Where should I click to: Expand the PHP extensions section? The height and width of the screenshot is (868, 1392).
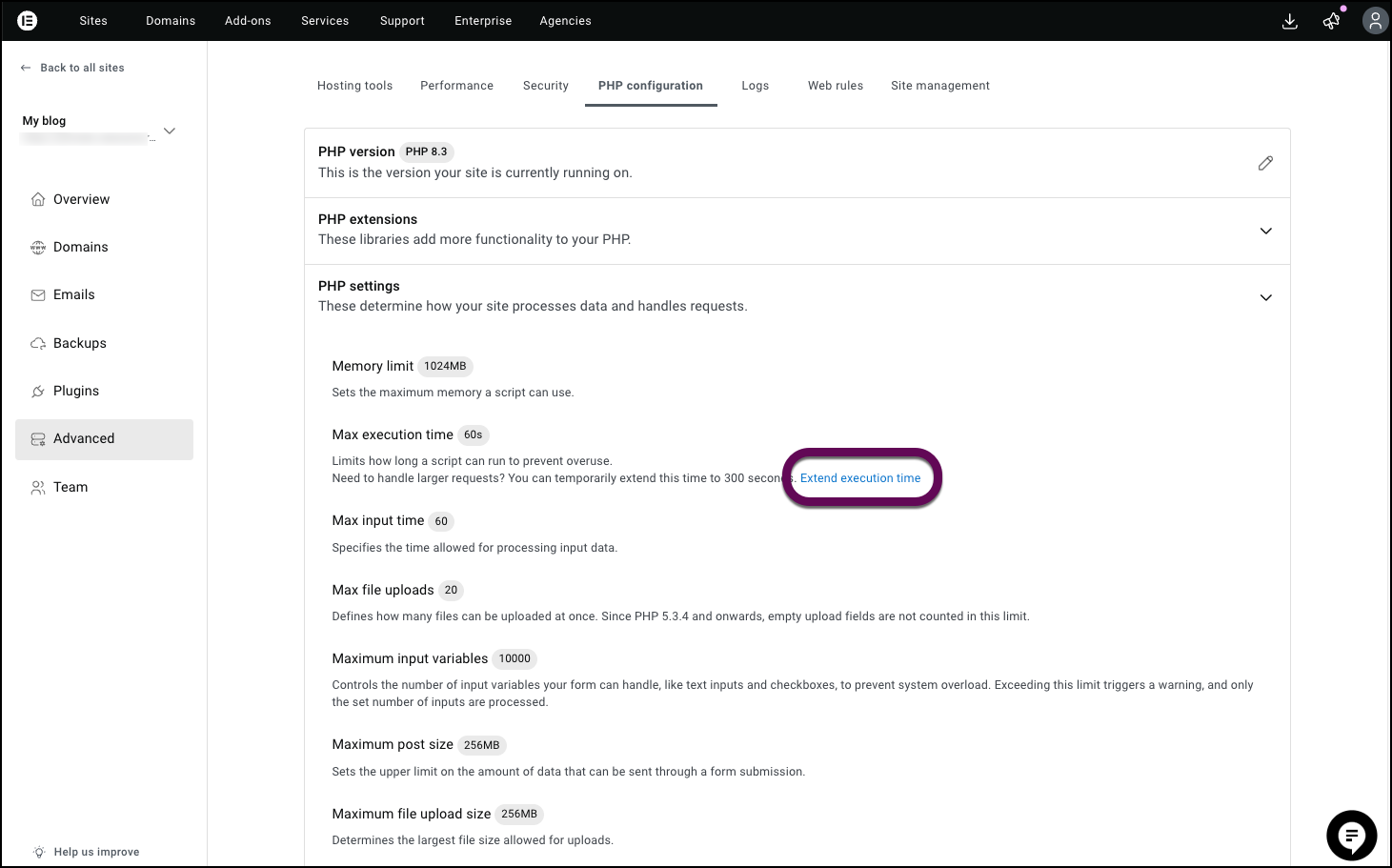click(x=1266, y=231)
